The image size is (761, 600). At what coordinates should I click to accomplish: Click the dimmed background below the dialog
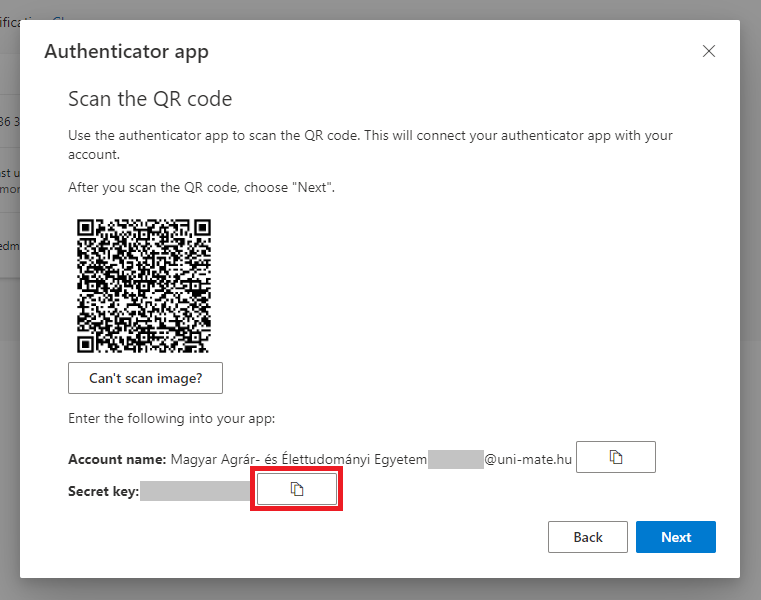click(380, 590)
